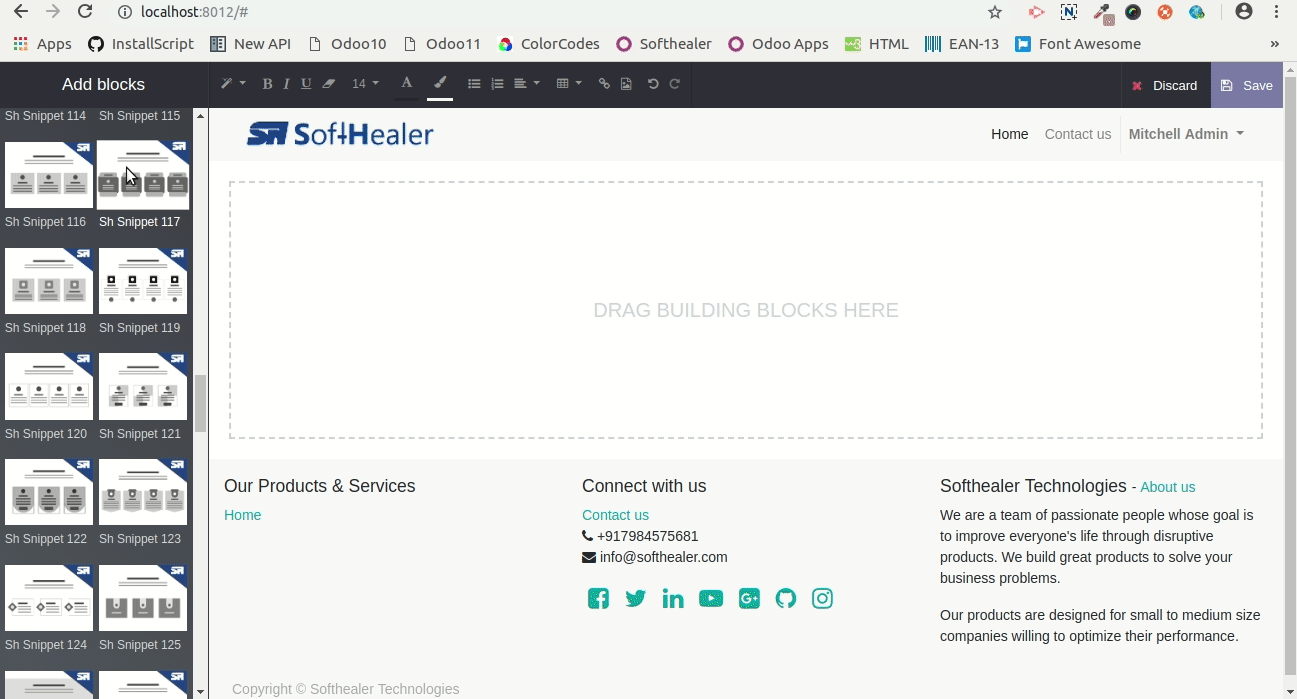Viewport: 1297px width, 699px height.
Task: Click the info@softhealer.com email text
Action: [663, 557]
